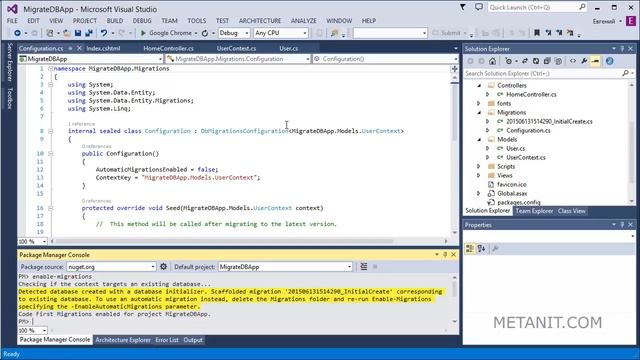Open the Default project MigrateDBApp dropdown

point(285,267)
